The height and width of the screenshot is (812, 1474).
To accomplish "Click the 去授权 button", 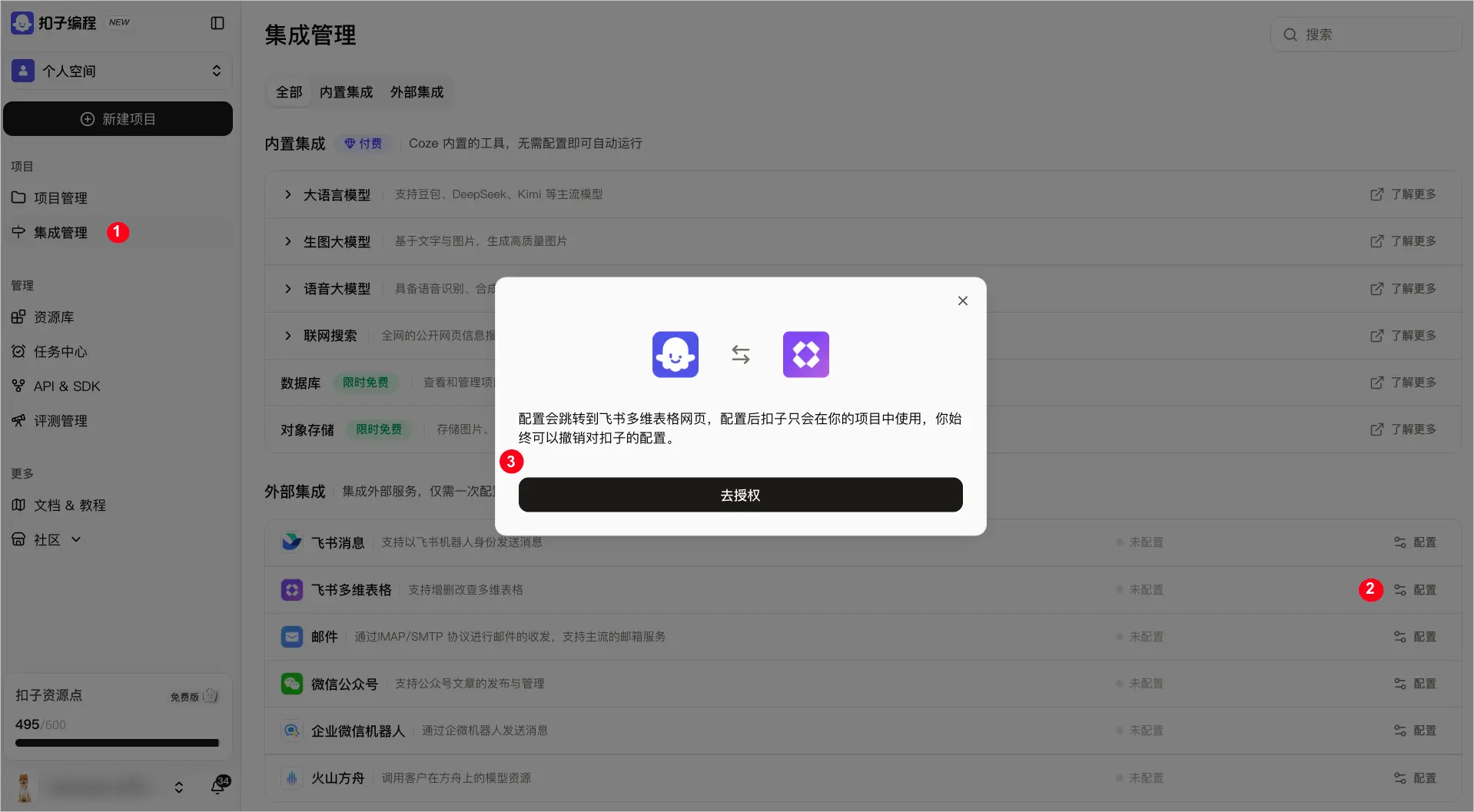I will (x=740, y=495).
